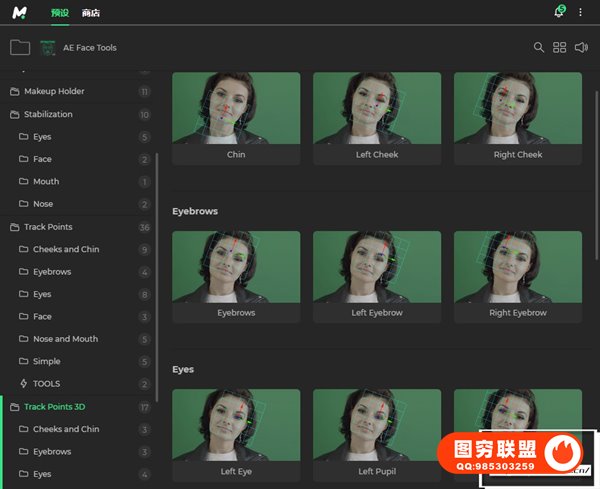Open the Nose and Mouth subfolder
This screenshot has width=600, height=489.
click(65, 339)
